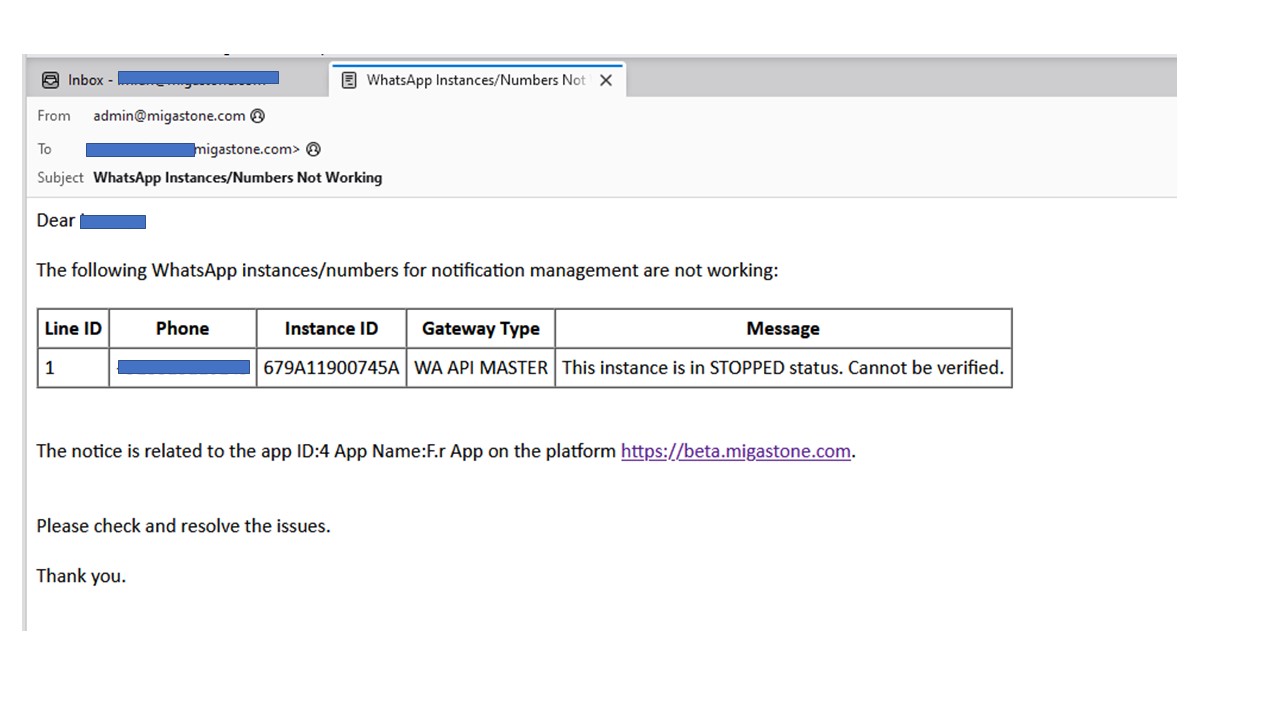Click the WA API MASTER table cell
The width and height of the screenshot is (1280, 720).
480,368
